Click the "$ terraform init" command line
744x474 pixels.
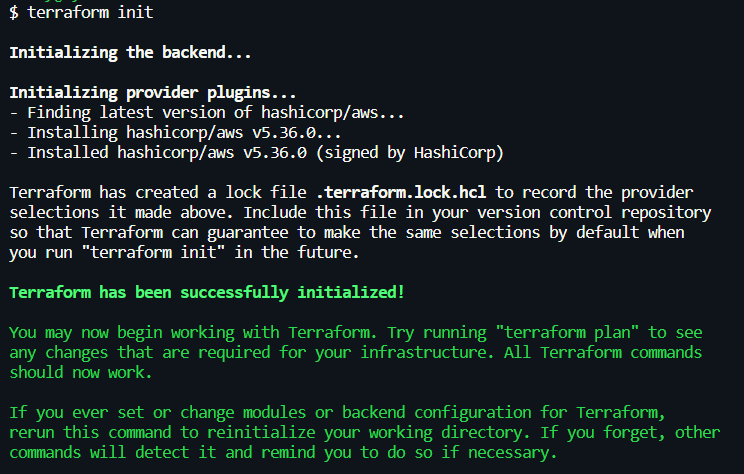click(x=81, y=12)
